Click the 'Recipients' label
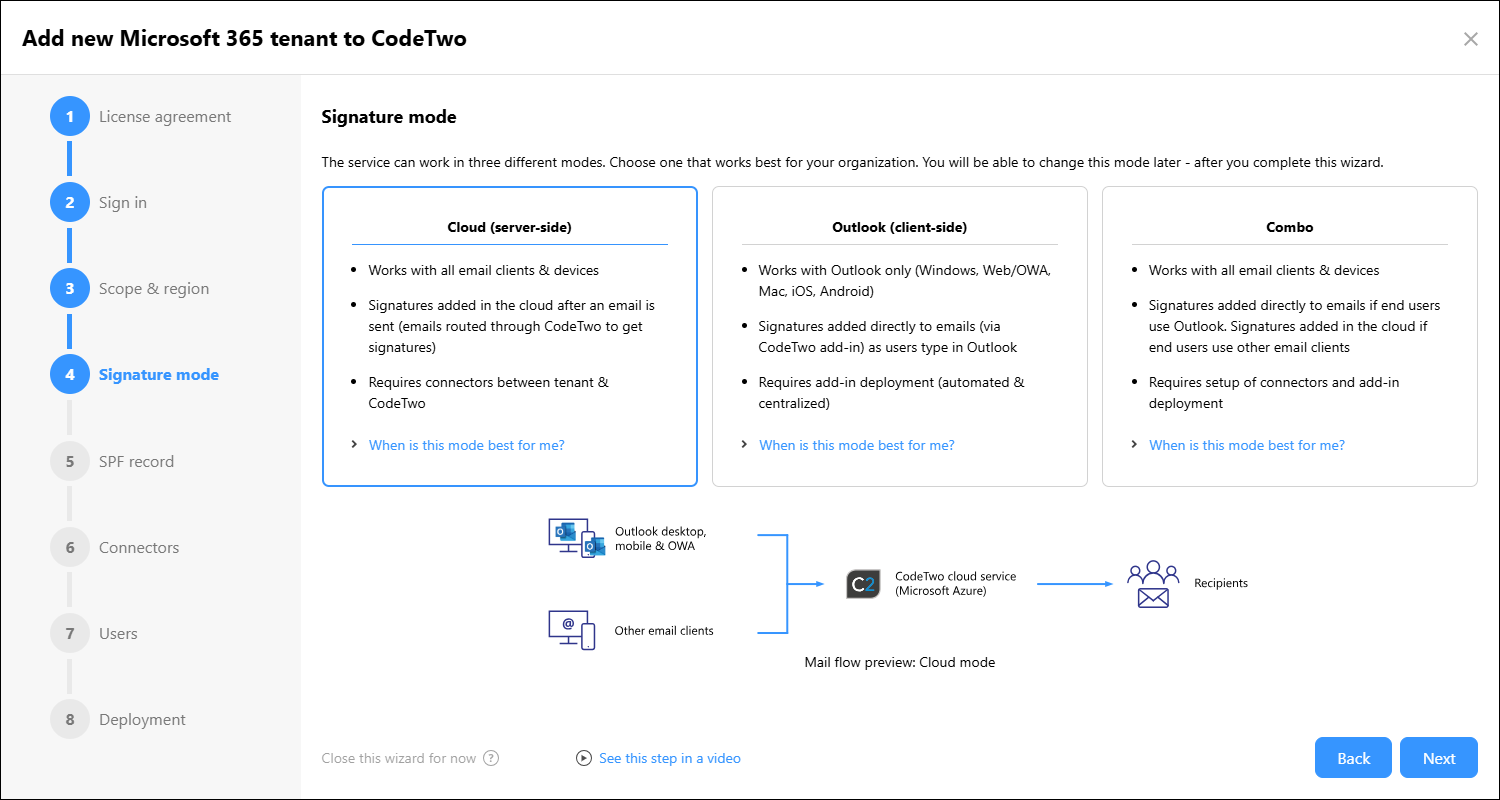Viewport: 1500px width, 800px height. pos(1221,583)
